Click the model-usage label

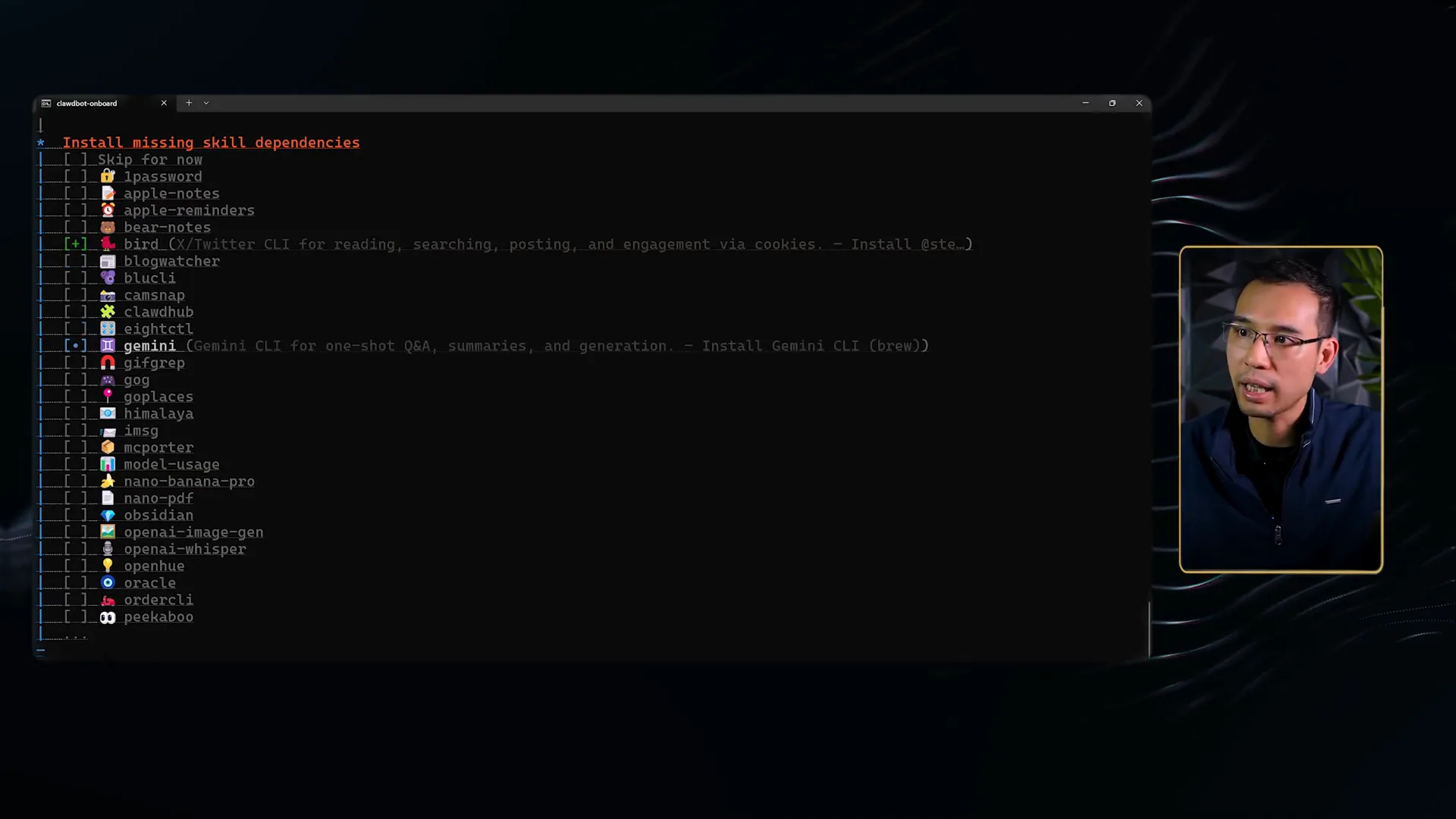(172, 464)
